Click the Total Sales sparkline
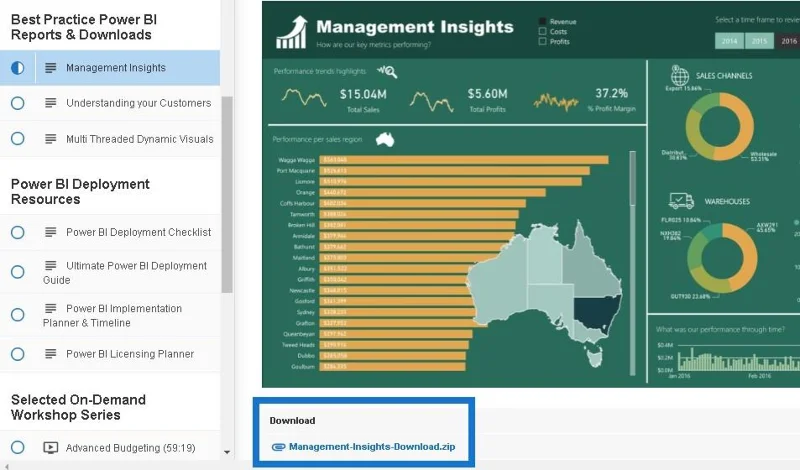 (304, 97)
